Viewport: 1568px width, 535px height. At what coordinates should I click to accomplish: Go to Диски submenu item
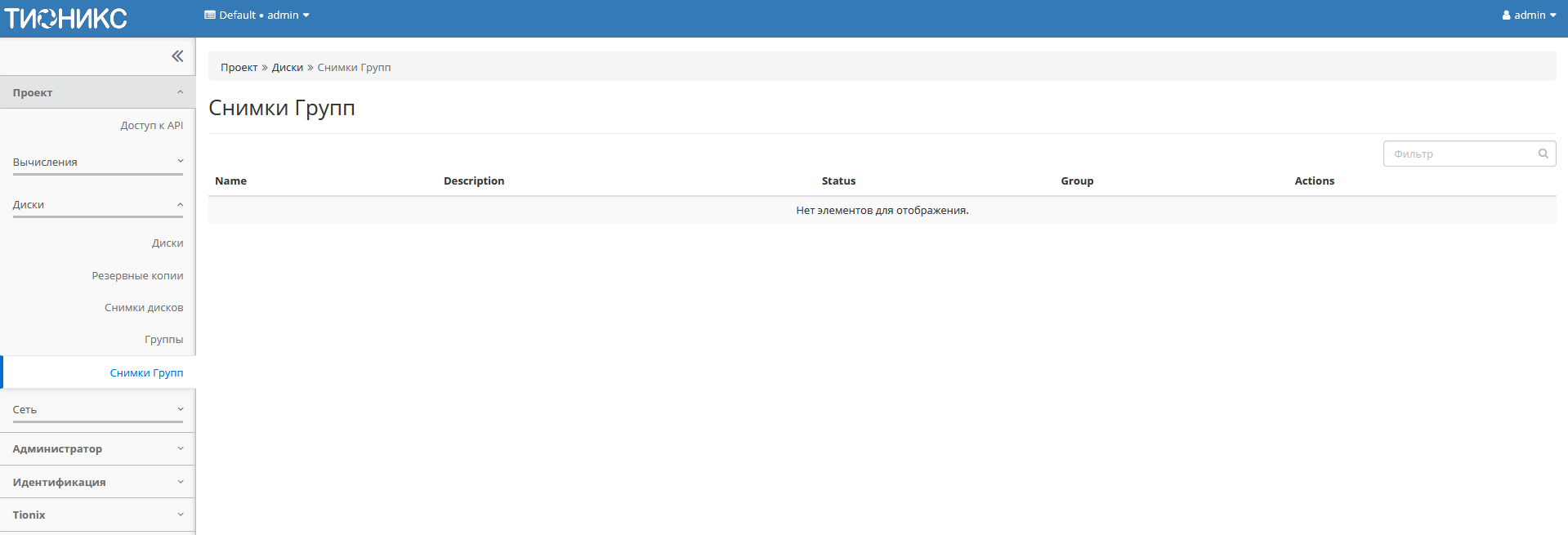tap(168, 243)
